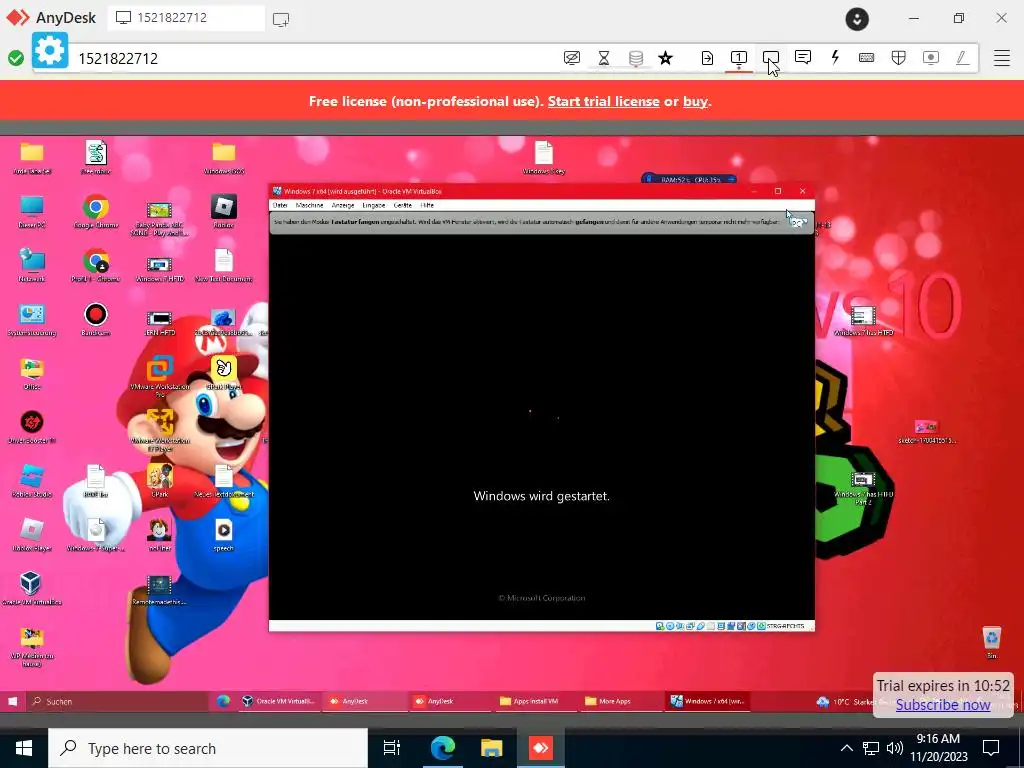Open the whiteboard pen icon
Image resolution: width=1024 pixels, height=768 pixels.
pos(962,58)
